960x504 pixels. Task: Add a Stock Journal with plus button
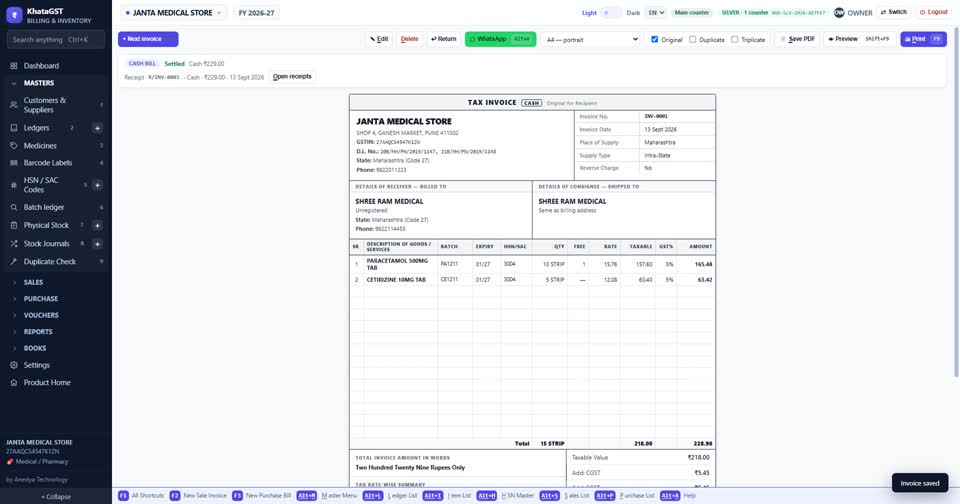tap(97, 244)
